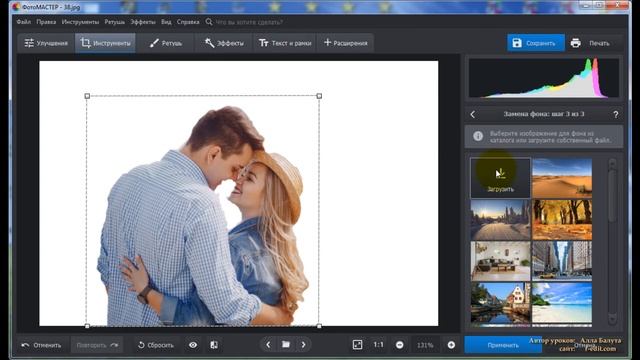
Task: Click the Загрузить tile to upload background
Action: [500, 178]
